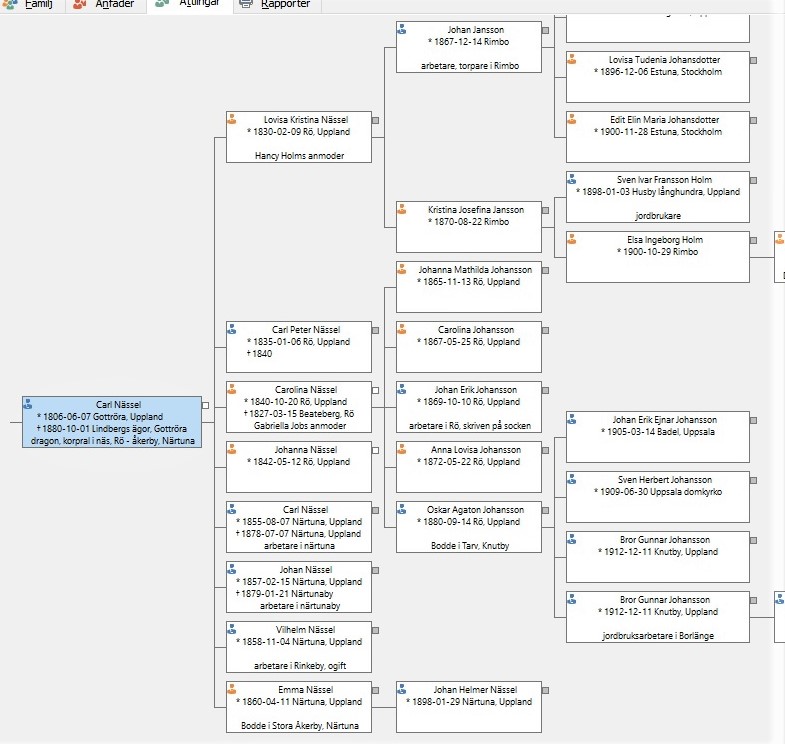Click the female icon on Lovisa Kristina Nässel's box
The height and width of the screenshot is (744, 785).
click(x=232, y=119)
